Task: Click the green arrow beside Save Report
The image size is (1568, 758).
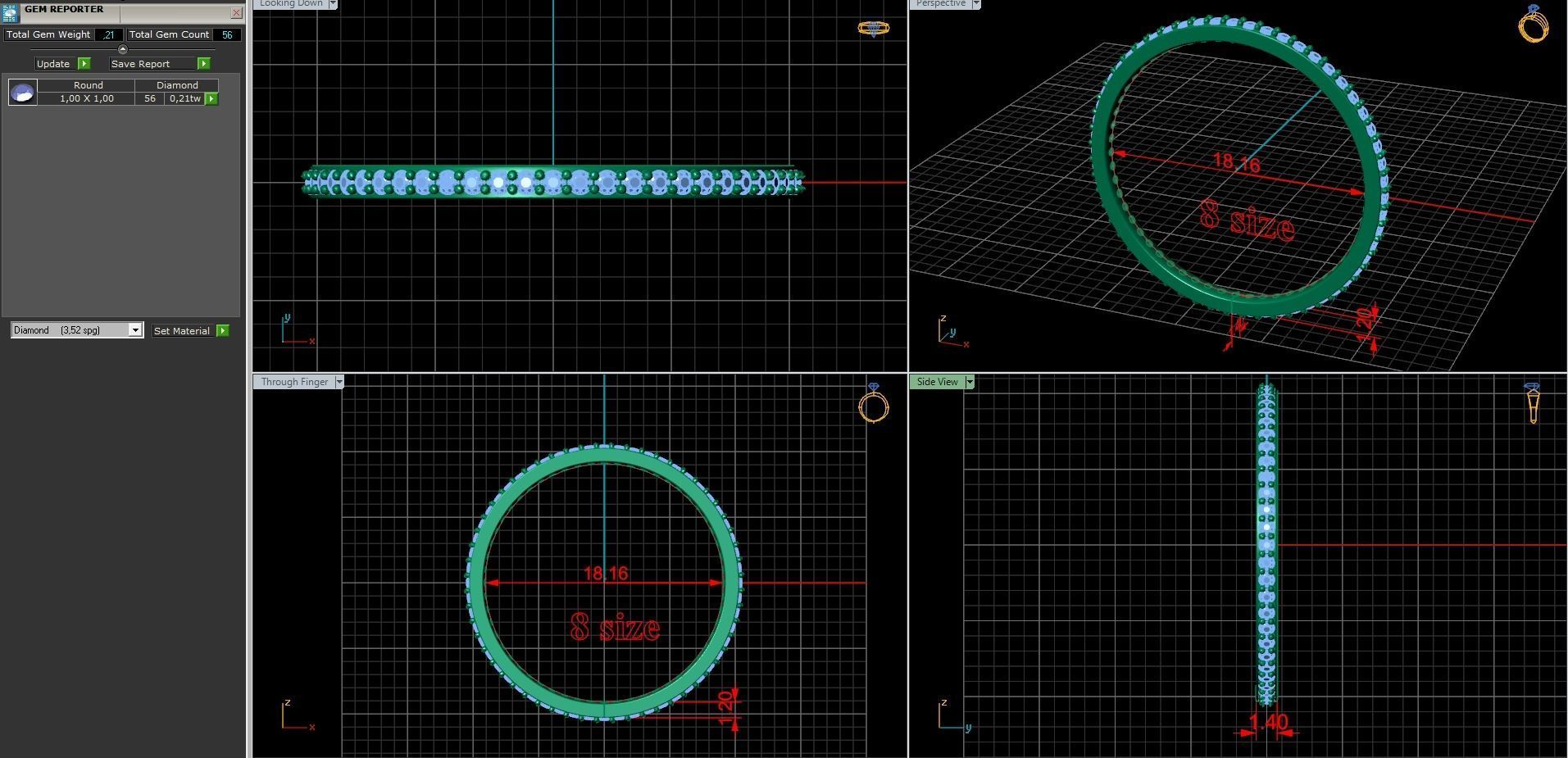Action: point(203,63)
